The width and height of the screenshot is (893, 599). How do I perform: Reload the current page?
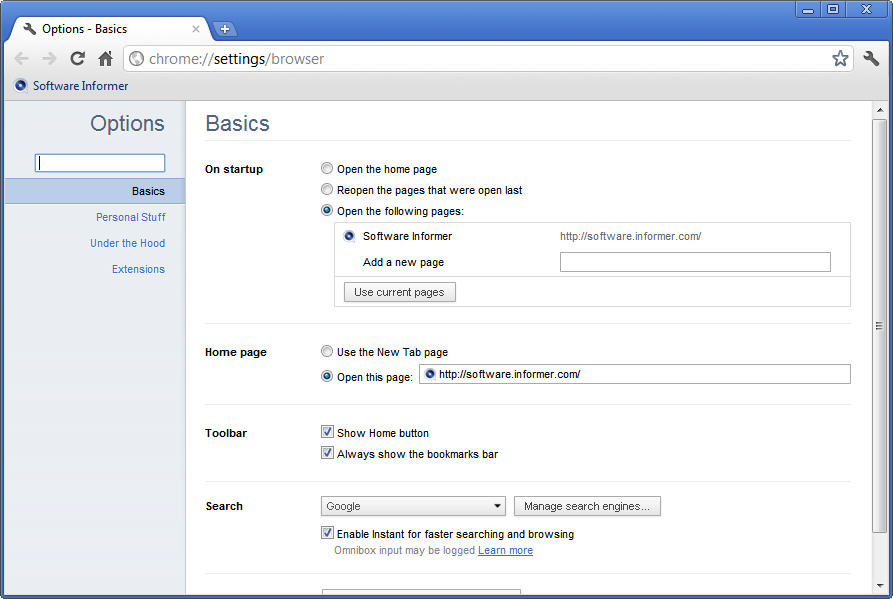(77, 59)
